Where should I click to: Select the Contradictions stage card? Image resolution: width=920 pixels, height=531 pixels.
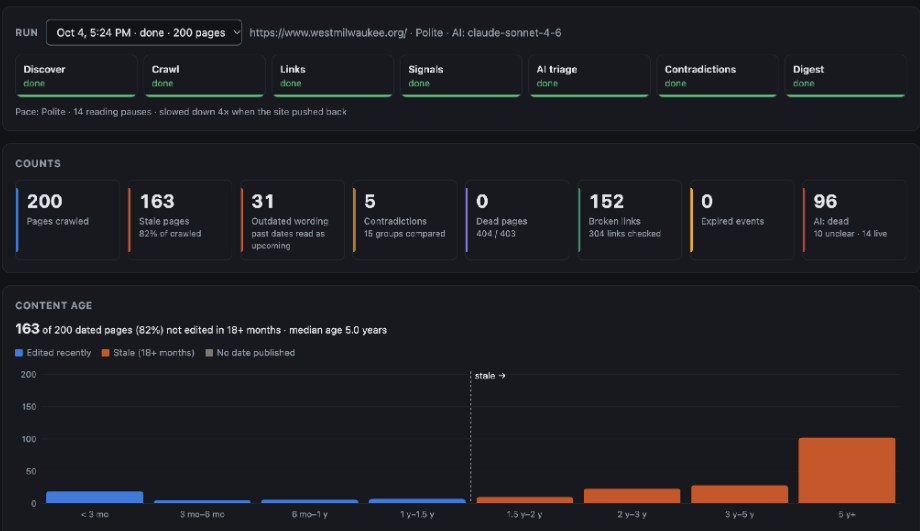coord(718,76)
